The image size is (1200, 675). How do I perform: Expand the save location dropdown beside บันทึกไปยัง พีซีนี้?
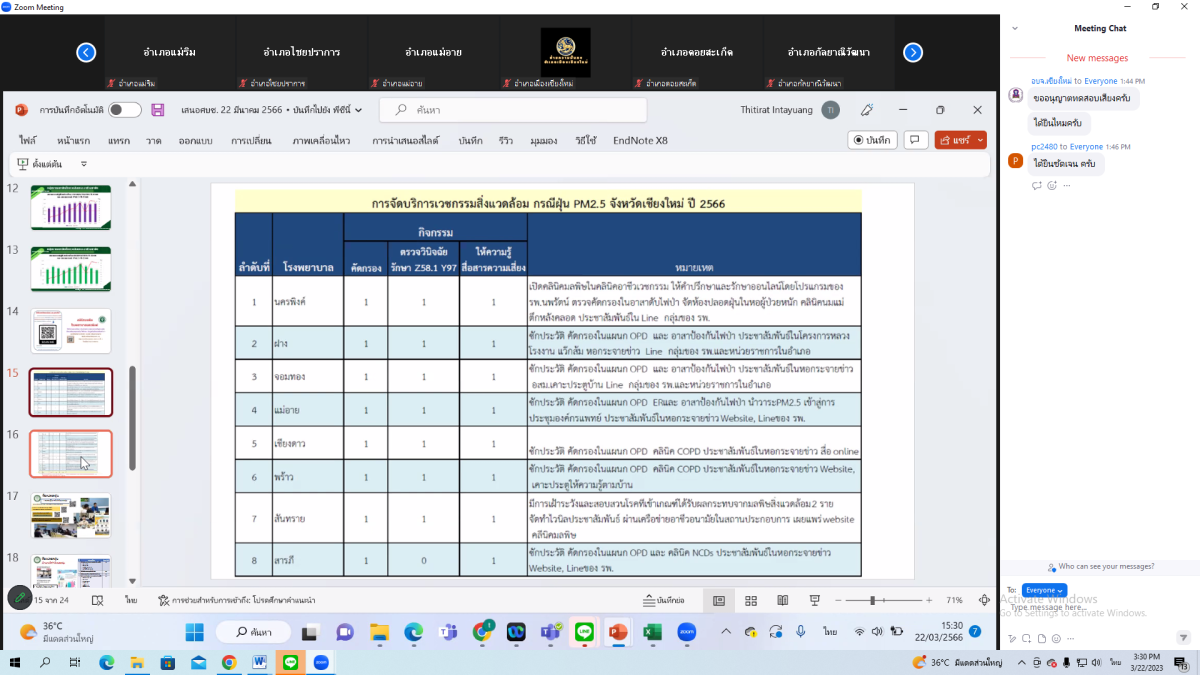click(359, 110)
